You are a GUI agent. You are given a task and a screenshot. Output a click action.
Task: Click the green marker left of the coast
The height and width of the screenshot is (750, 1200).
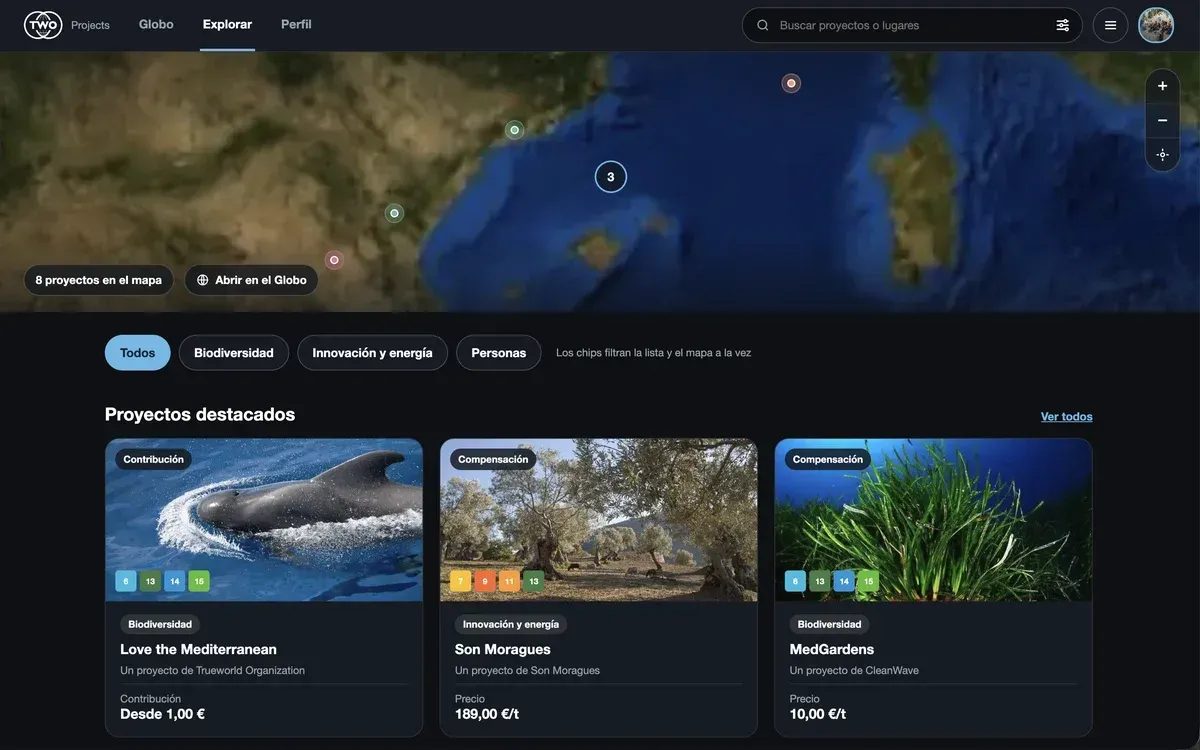tap(394, 213)
